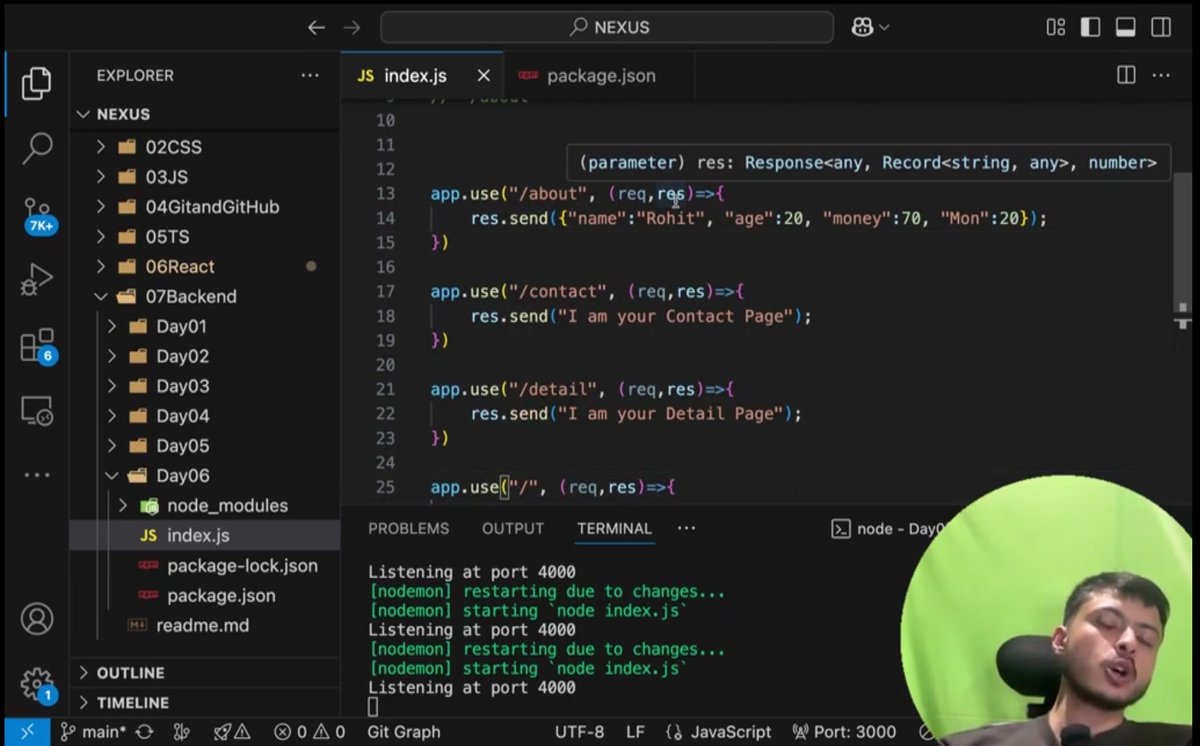
Task: Toggle the Primary Side Bar visibility
Action: (1090, 28)
